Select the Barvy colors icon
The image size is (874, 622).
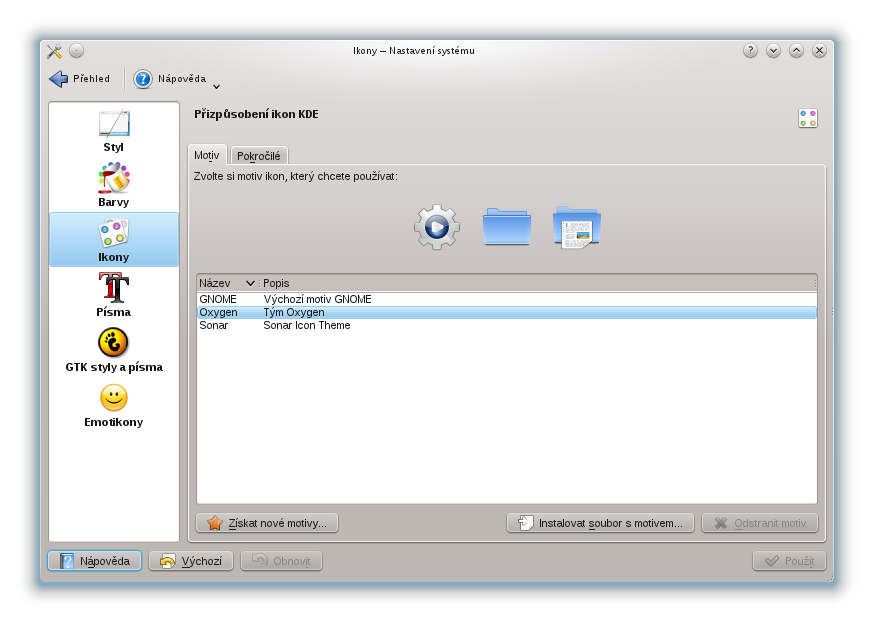tap(114, 185)
